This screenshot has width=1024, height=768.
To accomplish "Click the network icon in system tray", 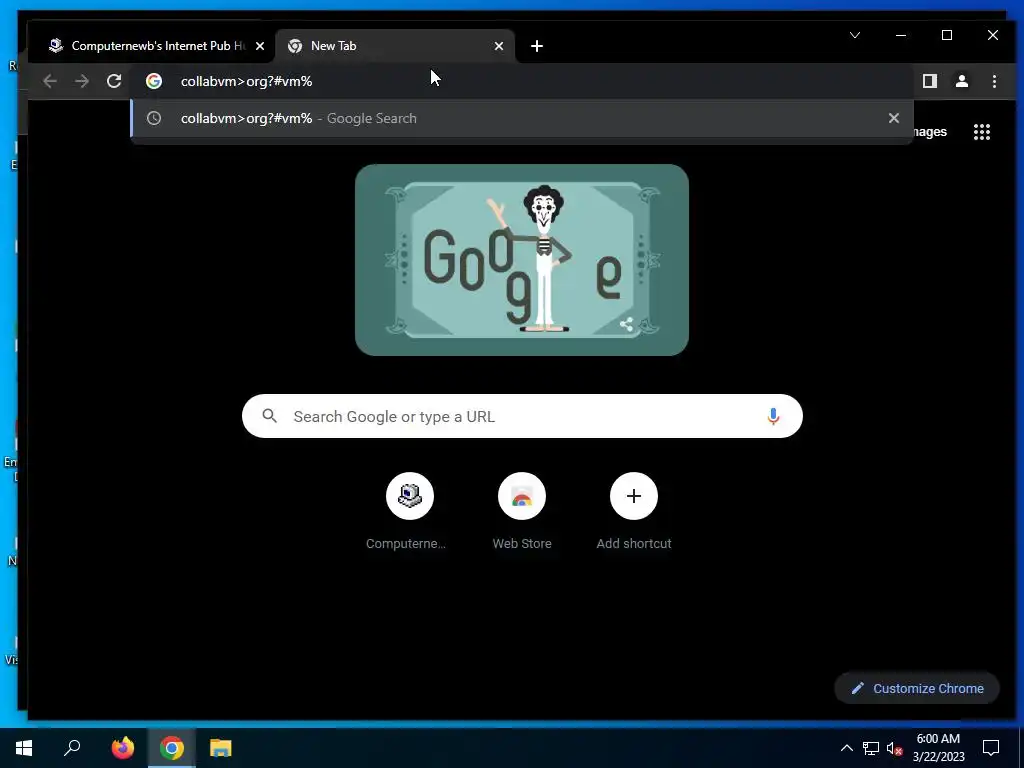I will 871,748.
